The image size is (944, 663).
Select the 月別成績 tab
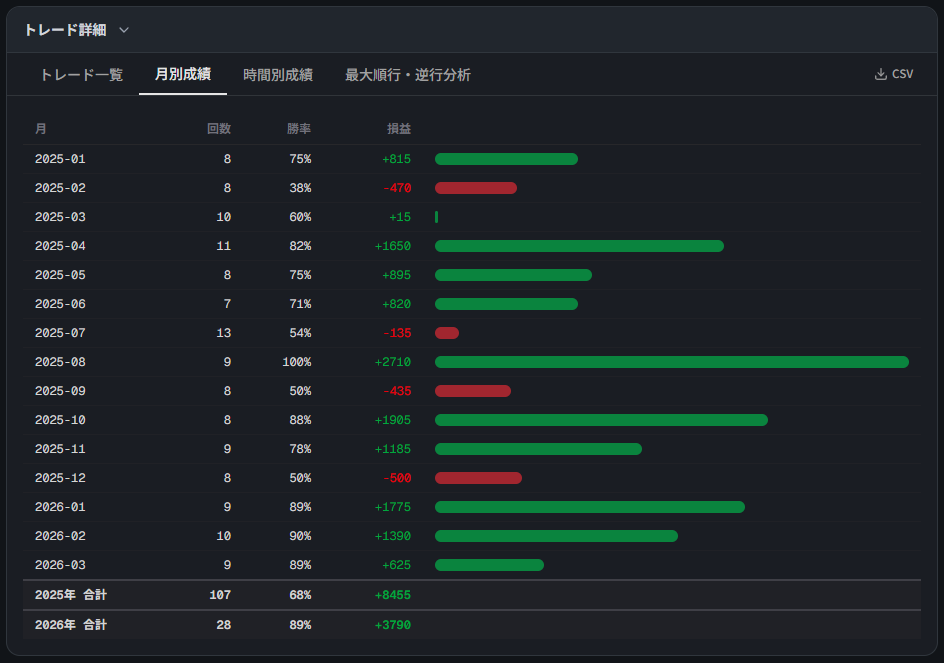click(182, 74)
